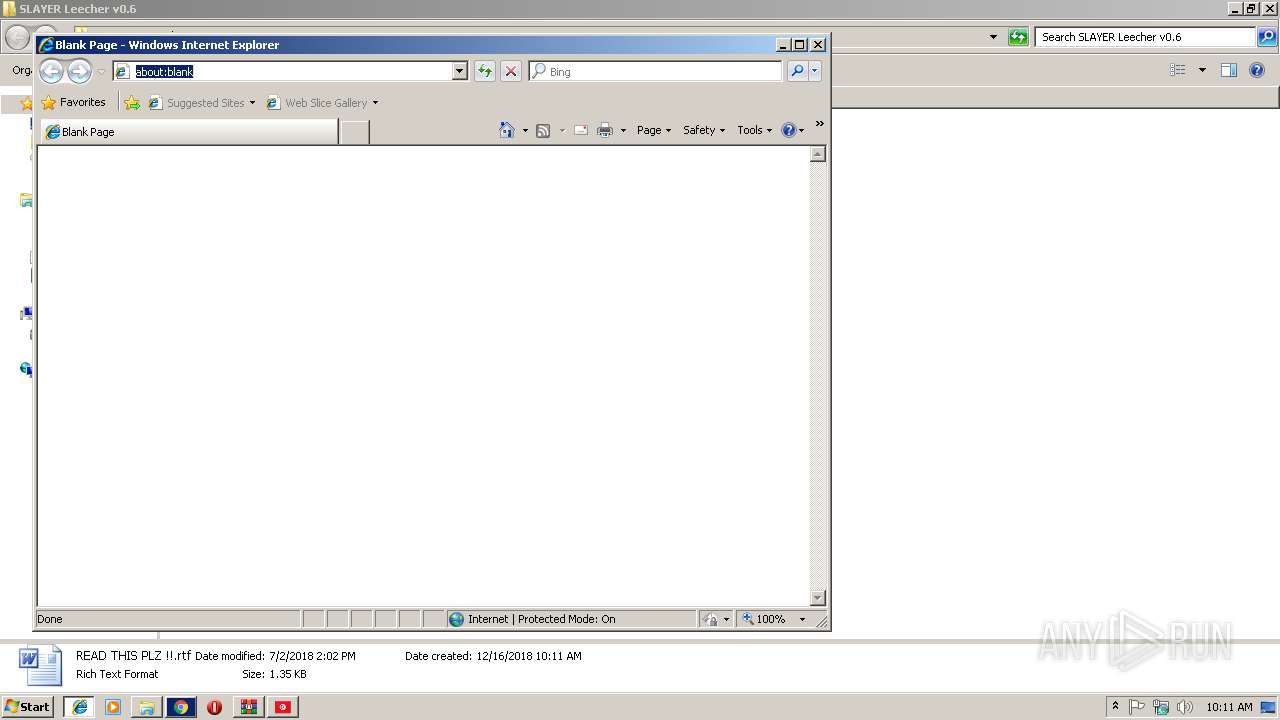This screenshot has width=1280, height=720.
Task: Click the Show Desktop button
Action: click(x=1269, y=707)
